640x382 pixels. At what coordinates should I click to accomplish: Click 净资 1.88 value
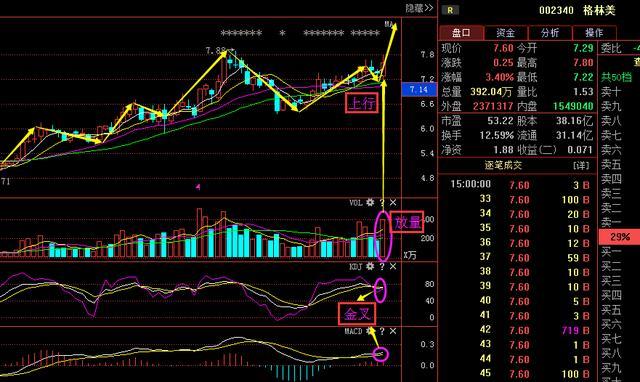point(503,150)
